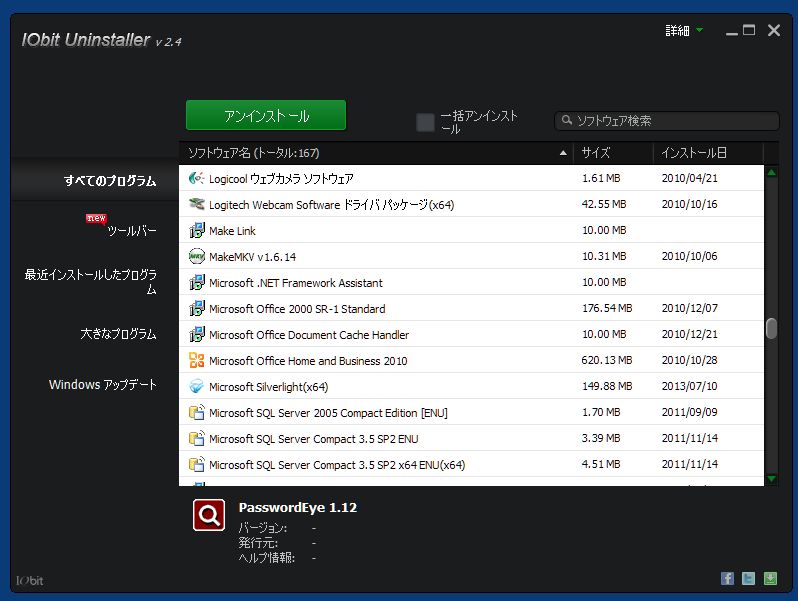This screenshot has height=601, width=798.
Task: Click the Logicool webcam software icon
Action: pyautogui.click(x=196, y=178)
